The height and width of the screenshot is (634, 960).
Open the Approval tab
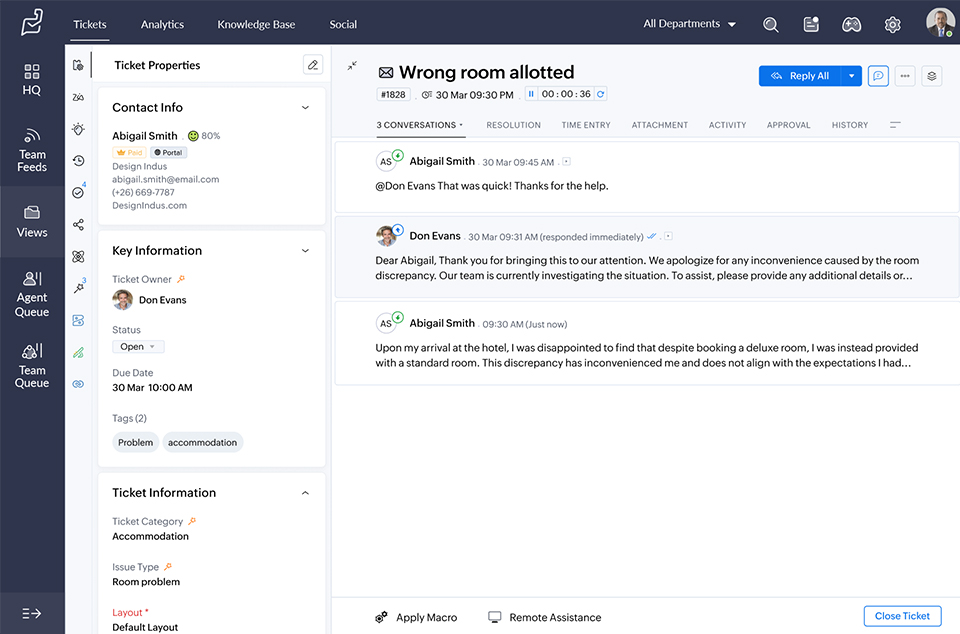[x=789, y=125]
